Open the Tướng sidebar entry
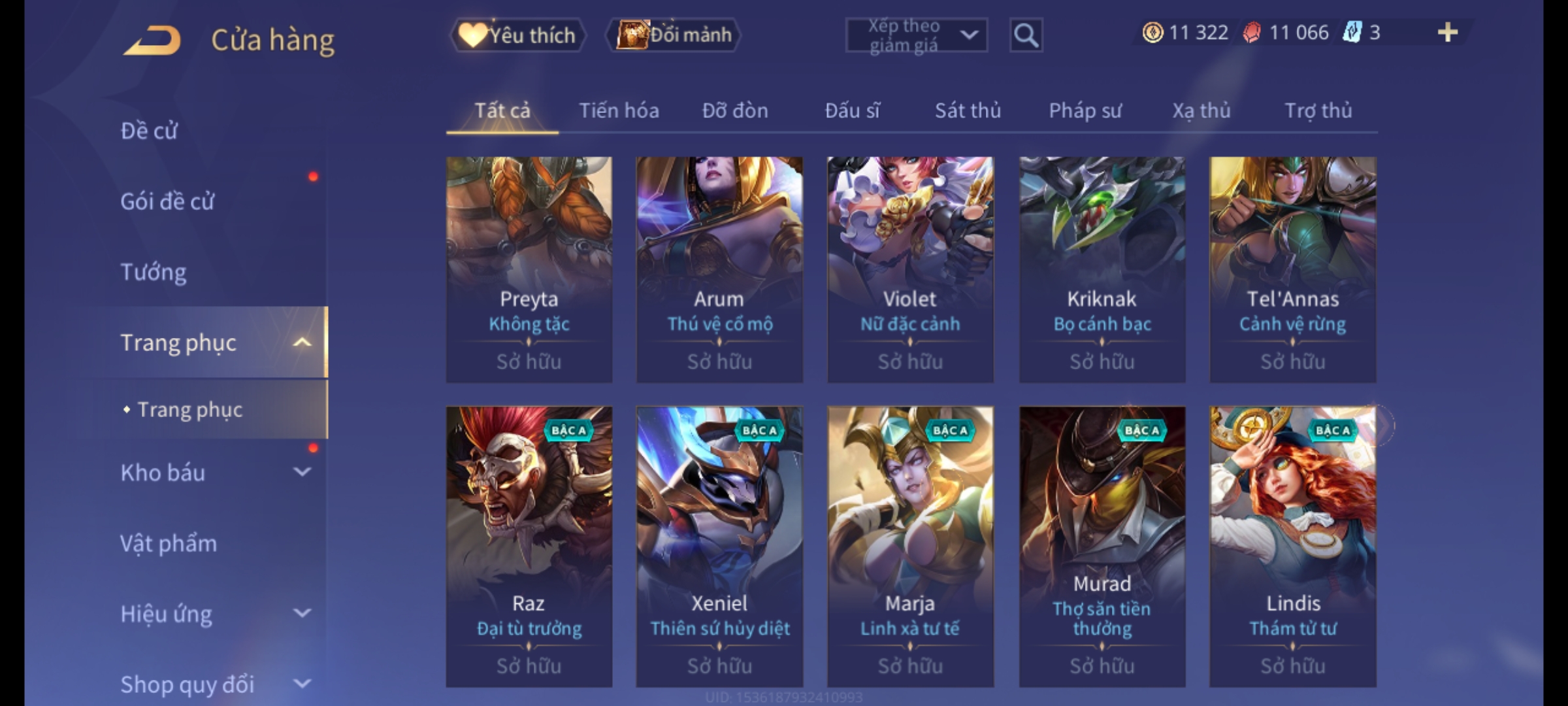The image size is (1568, 706). [154, 272]
